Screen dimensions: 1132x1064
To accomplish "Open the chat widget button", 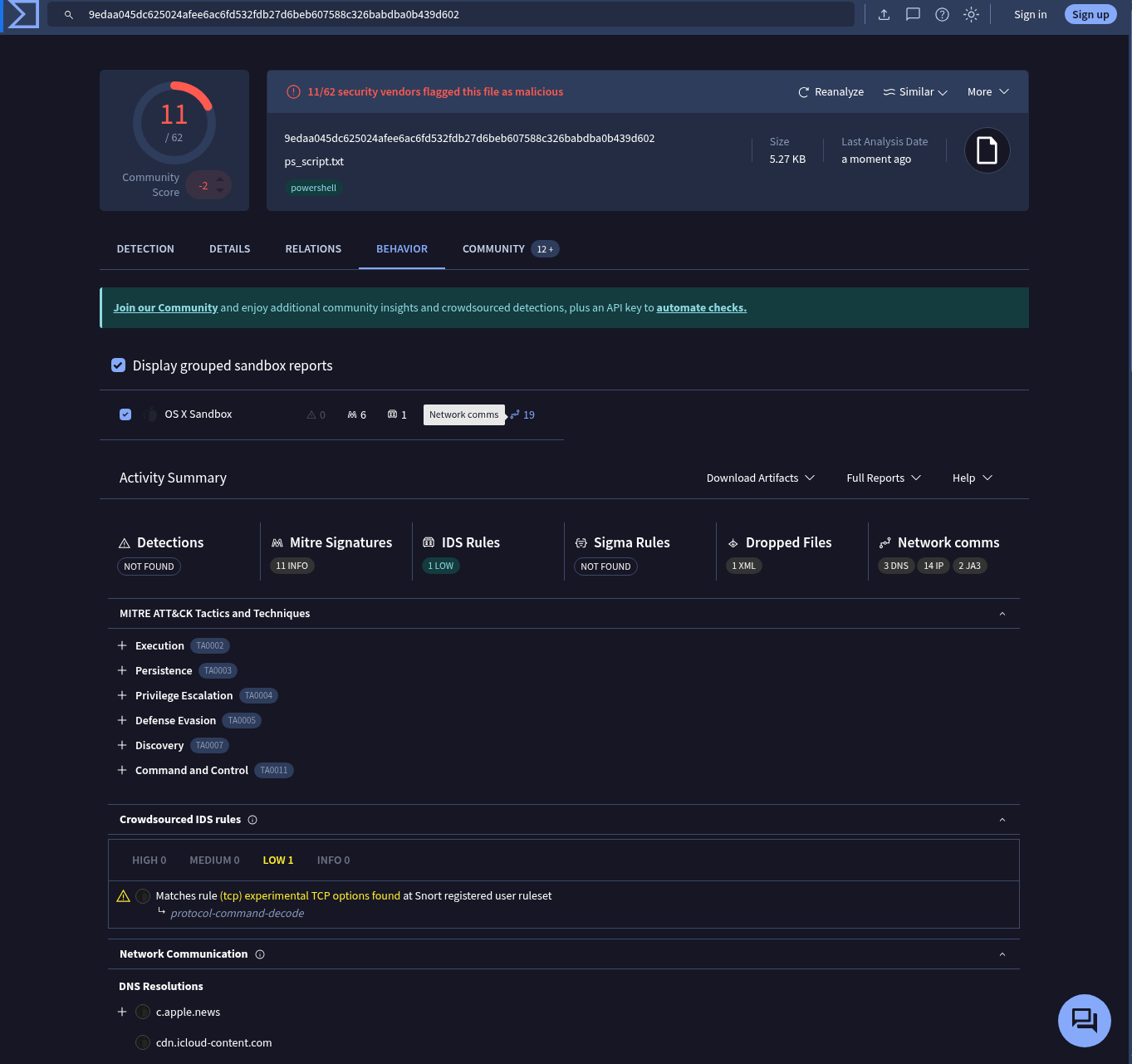I will (x=1085, y=1021).
